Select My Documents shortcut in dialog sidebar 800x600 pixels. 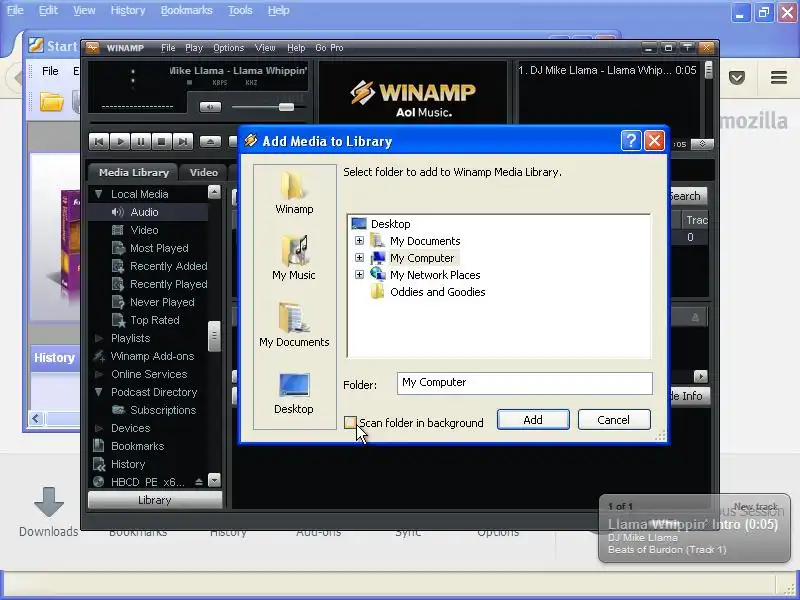294,324
